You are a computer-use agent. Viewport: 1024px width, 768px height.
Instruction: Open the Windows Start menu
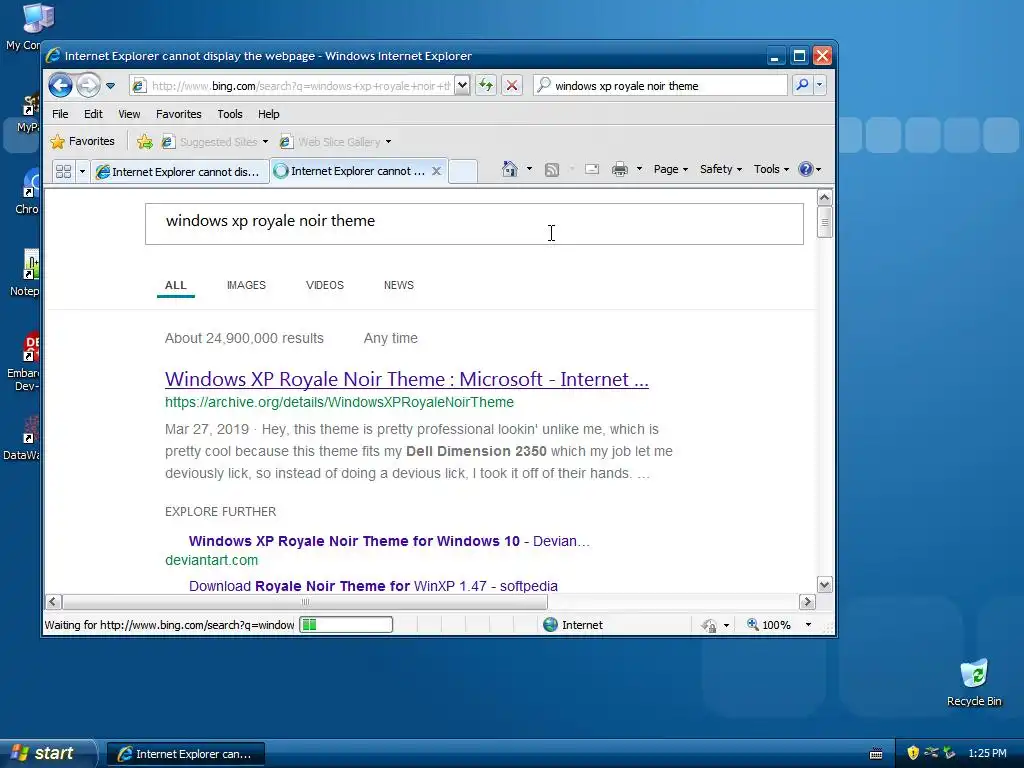(46, 753)
